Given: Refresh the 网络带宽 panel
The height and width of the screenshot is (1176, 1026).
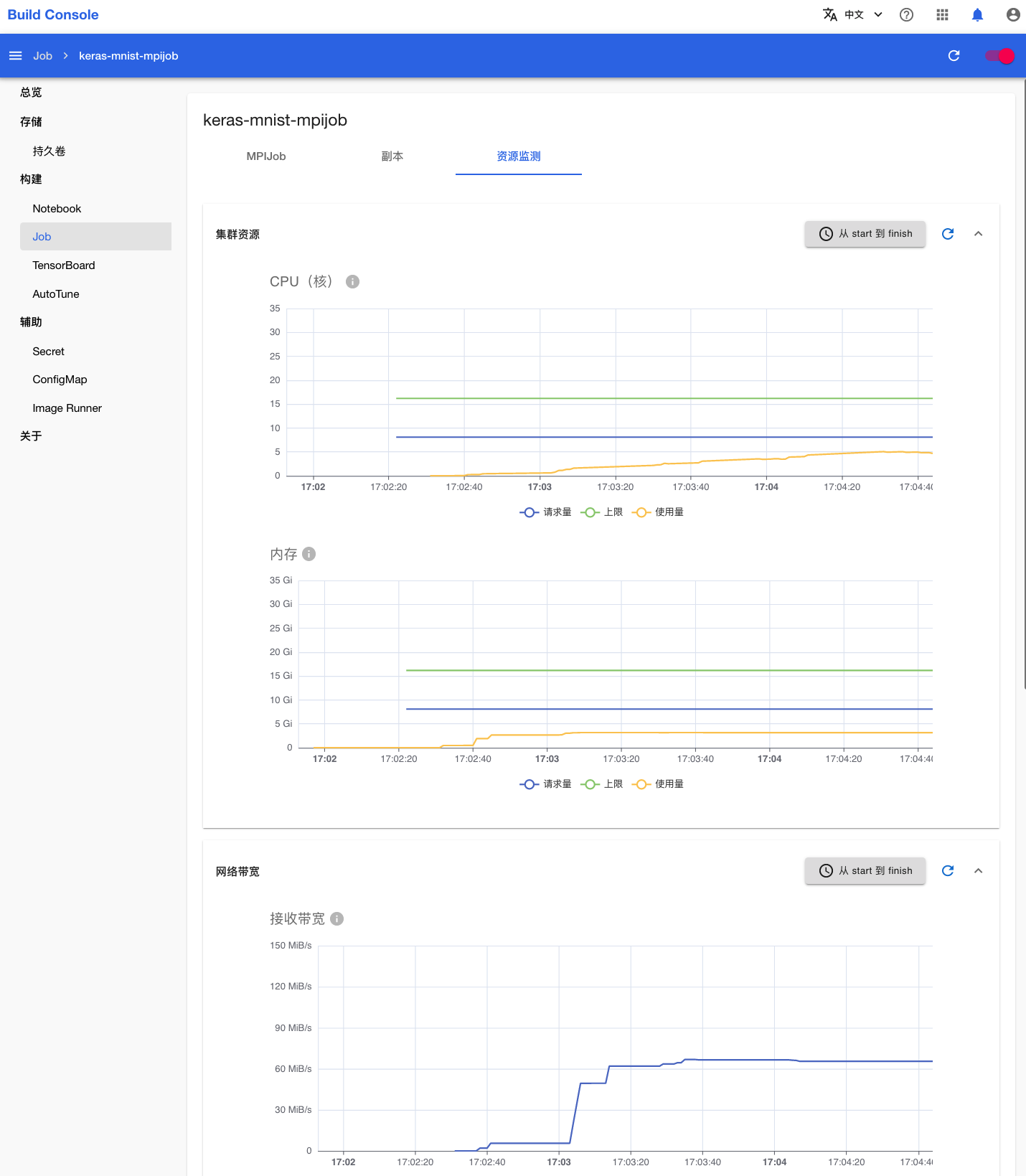Looking at the screenshot, I should point(948,870).
